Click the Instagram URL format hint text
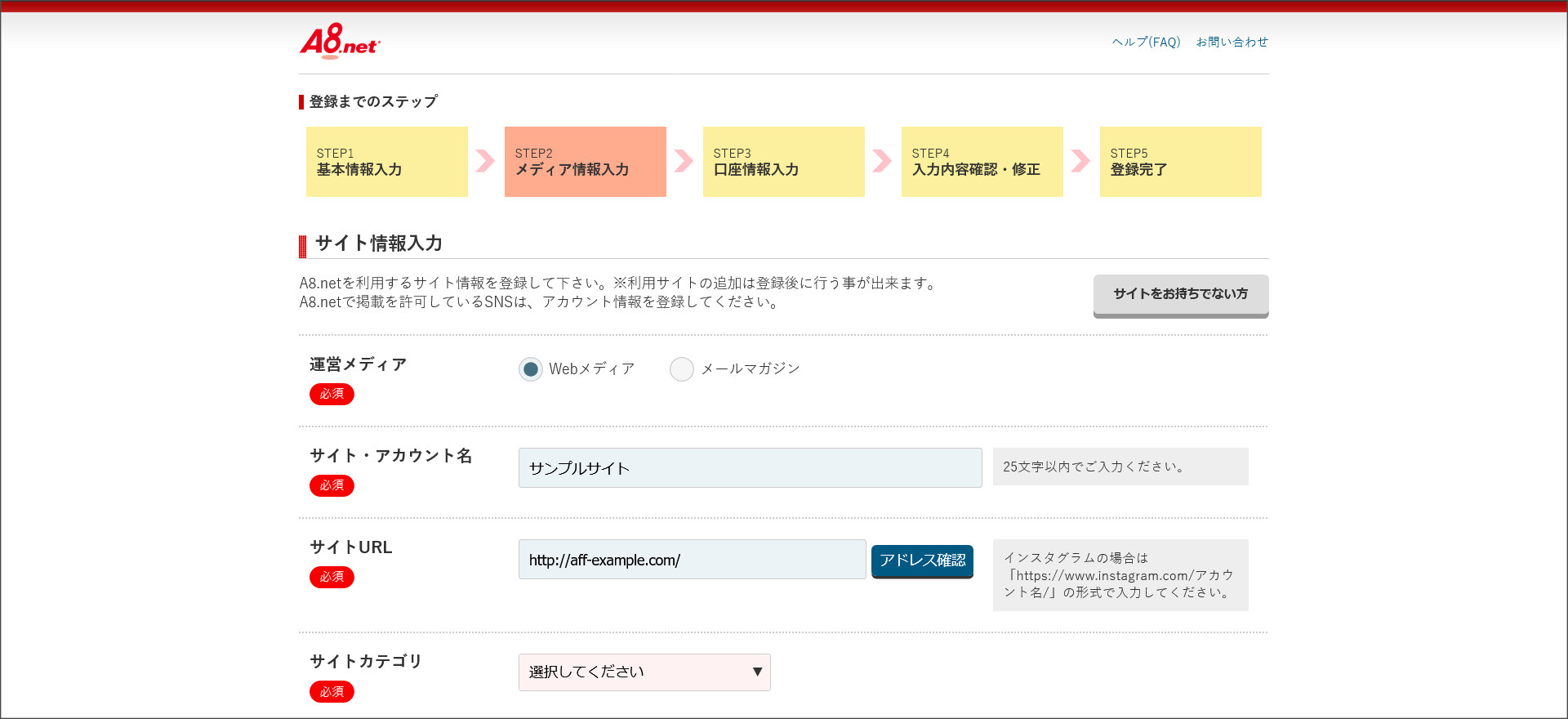 pyautogui.click(x=1120, y=575)
